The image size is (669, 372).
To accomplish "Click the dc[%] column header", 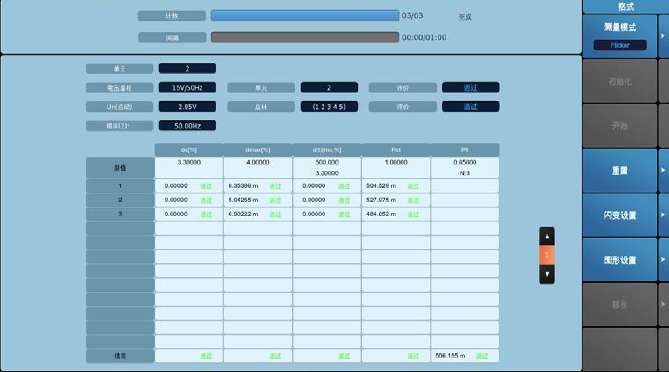I will click(x=189, y=150).
